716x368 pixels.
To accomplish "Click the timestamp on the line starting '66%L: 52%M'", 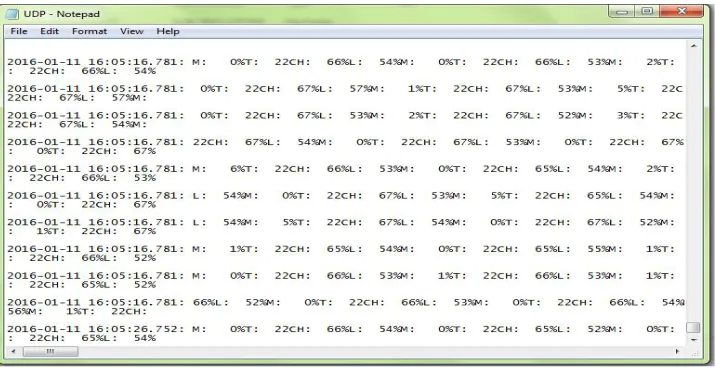I will coord(96,302).
